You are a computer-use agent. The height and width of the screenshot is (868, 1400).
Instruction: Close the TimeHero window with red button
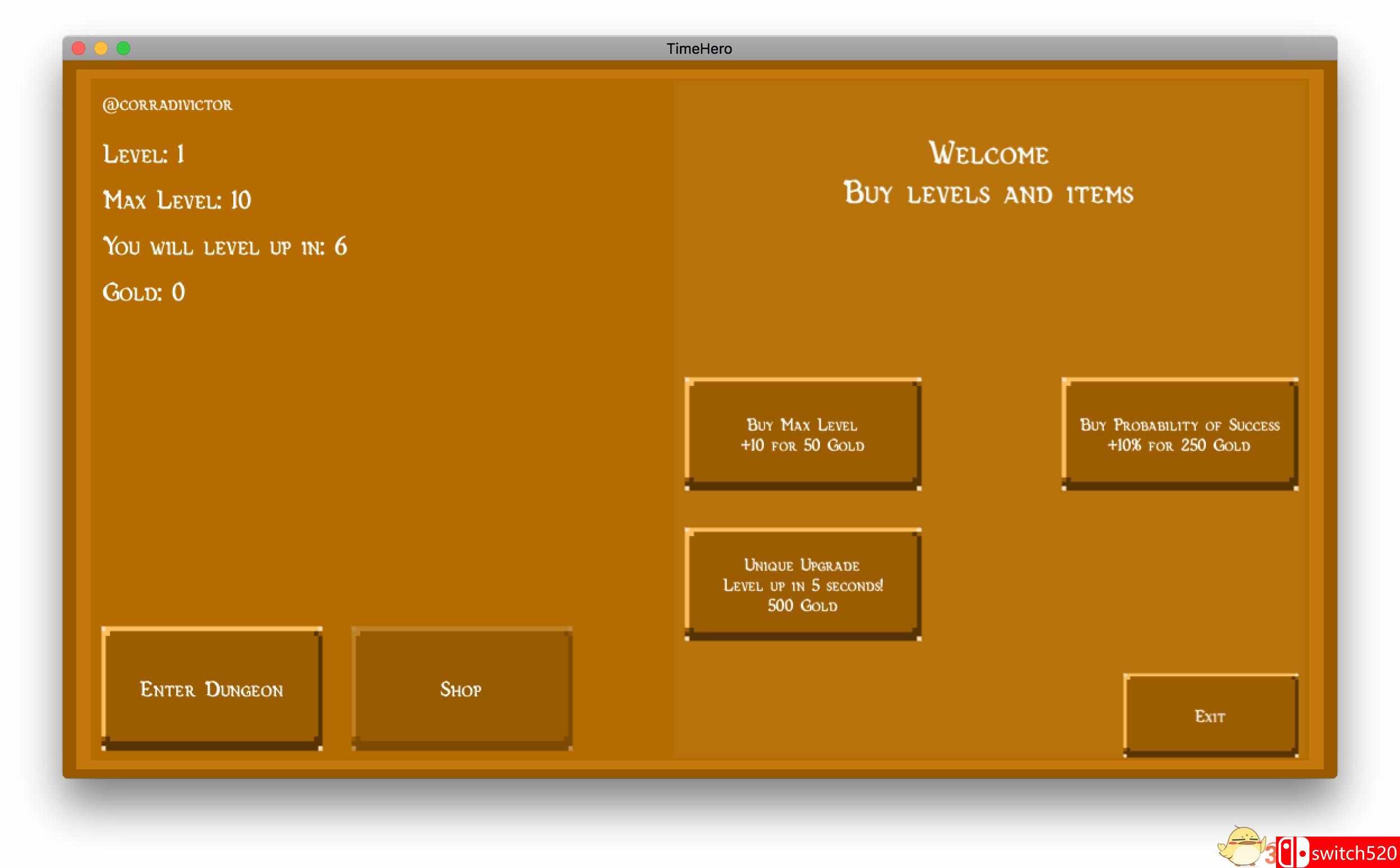tap(79, 49)
